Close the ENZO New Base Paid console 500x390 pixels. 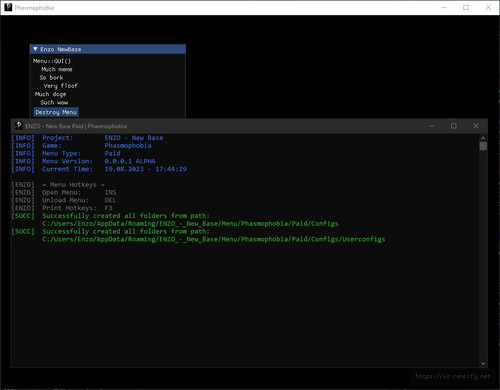476,126
